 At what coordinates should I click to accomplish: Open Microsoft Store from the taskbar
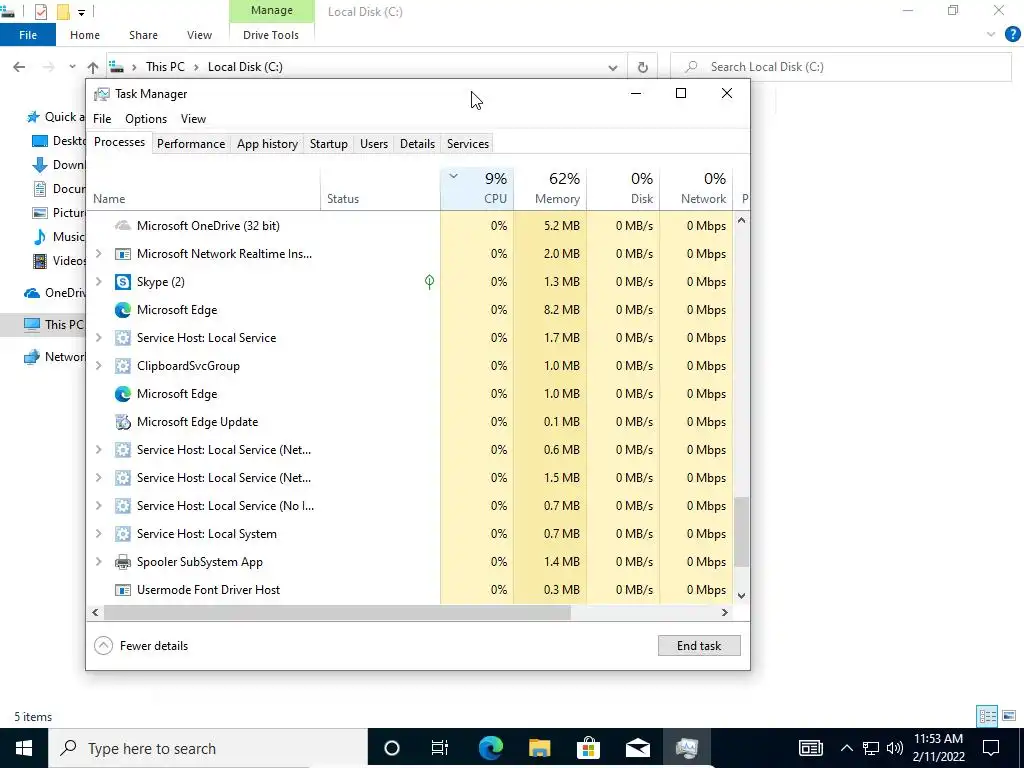(x=588, y=748)
